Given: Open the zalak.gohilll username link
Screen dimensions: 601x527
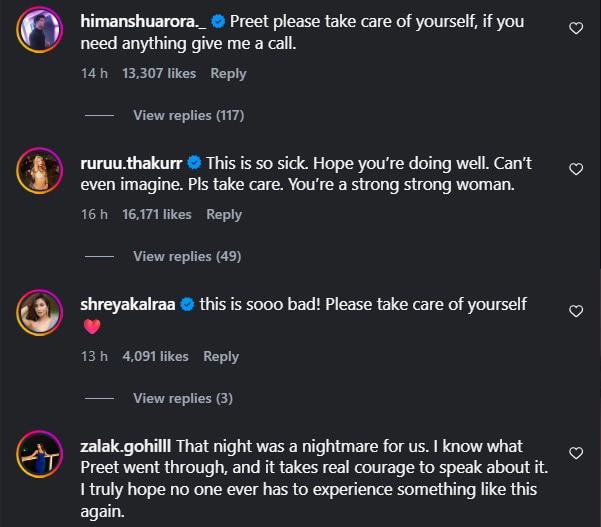Looking at the screenshot, I should 128,446.
